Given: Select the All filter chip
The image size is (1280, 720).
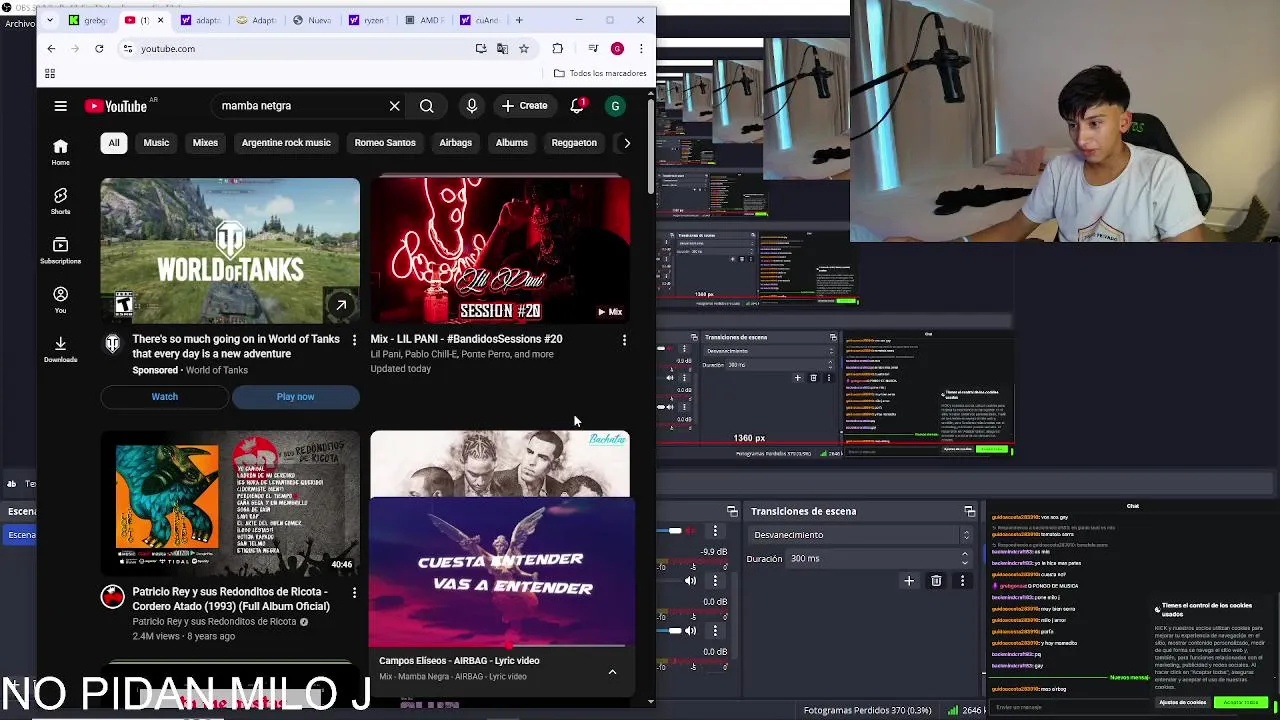Looking at the screenshot, I should [x=114, y=143].
